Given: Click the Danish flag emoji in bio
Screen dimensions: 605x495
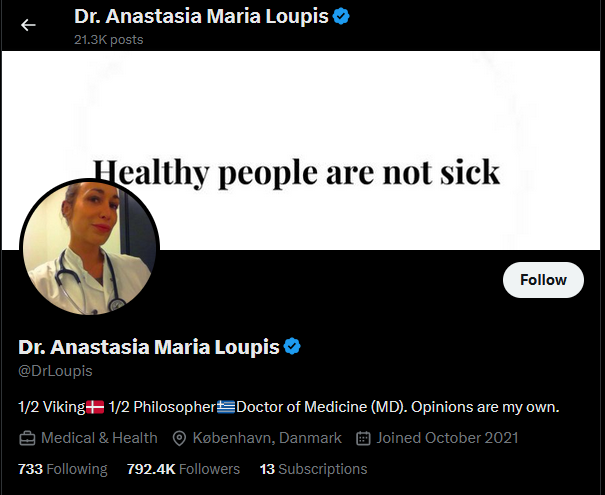Looking at the screenshot, I should [x=95, y=407].
